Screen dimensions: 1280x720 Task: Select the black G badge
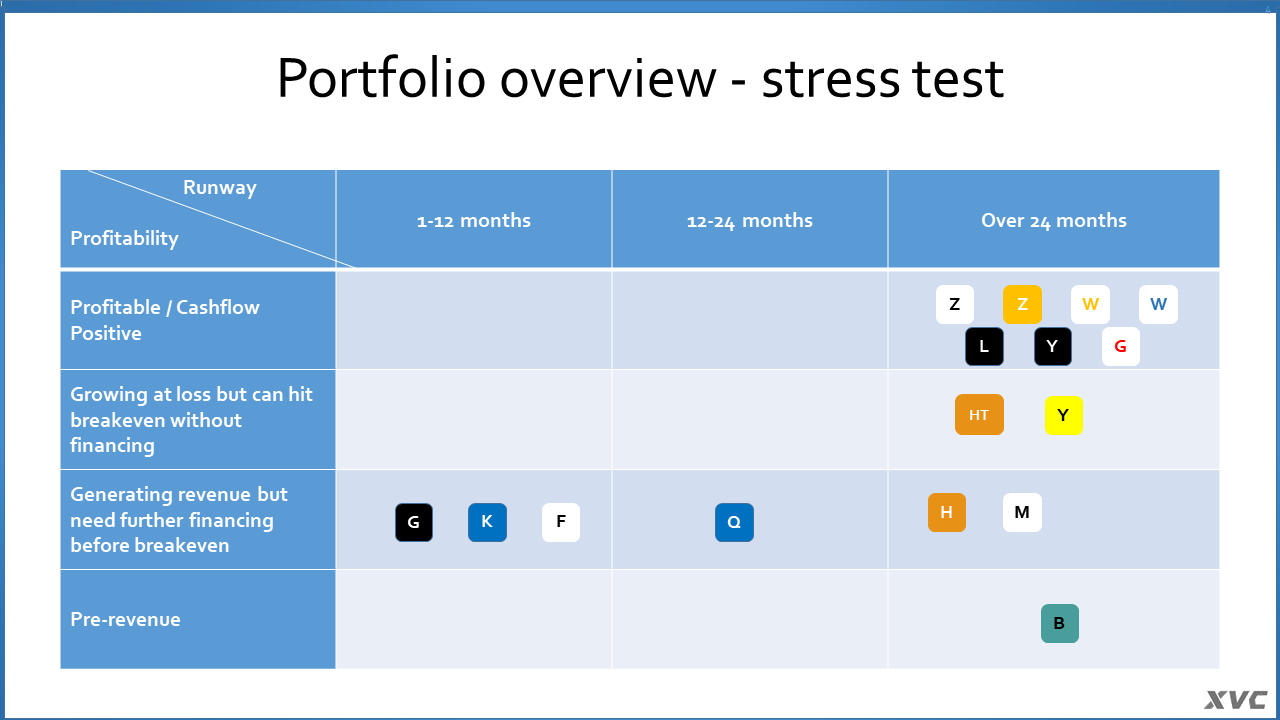pyautogui.click(x=414, y=522)
